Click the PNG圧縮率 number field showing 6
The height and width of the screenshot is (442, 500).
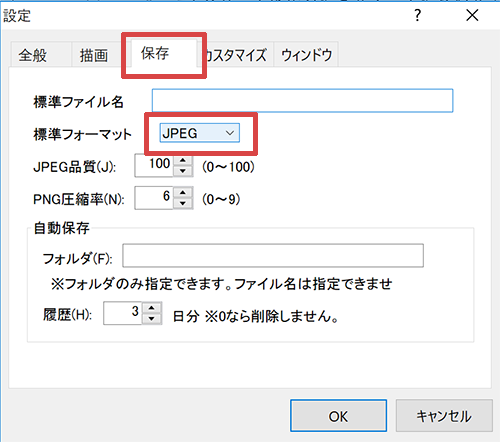pos(154,198)
